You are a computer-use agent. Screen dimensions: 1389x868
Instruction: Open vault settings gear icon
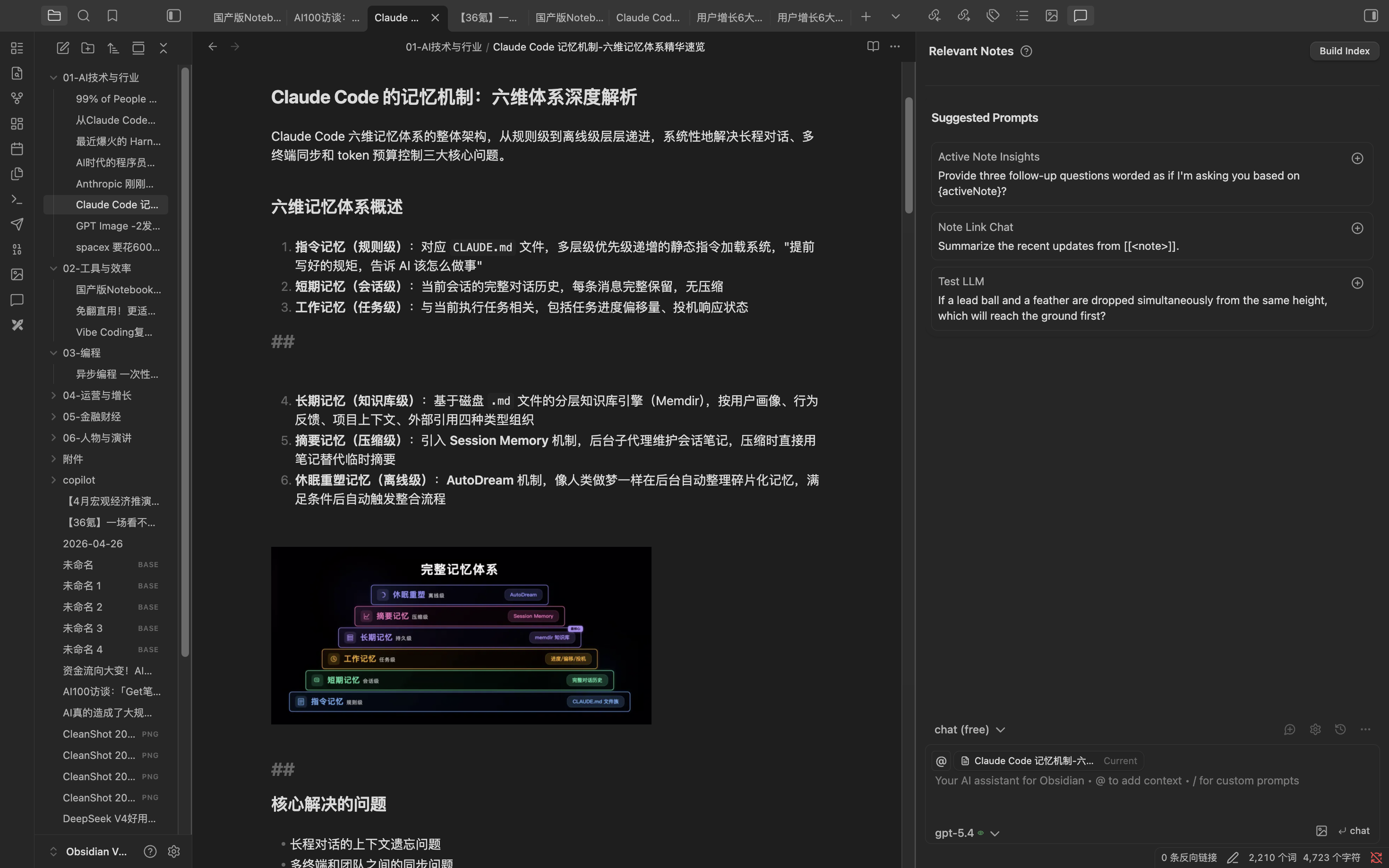174,851
